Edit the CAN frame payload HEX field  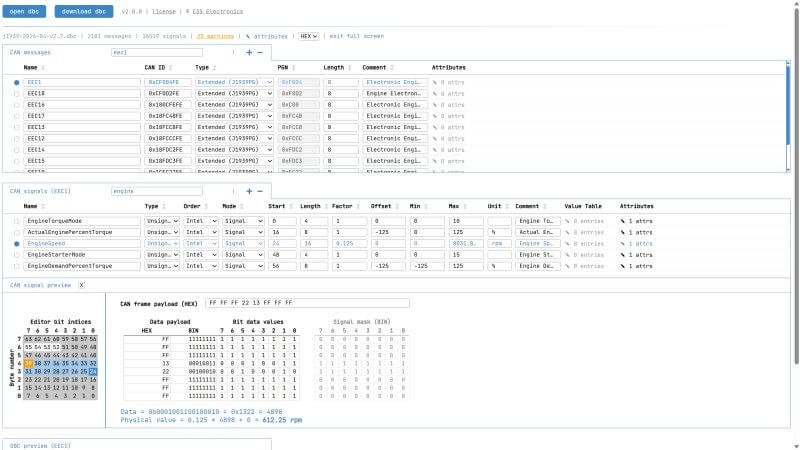click(307, 303)
